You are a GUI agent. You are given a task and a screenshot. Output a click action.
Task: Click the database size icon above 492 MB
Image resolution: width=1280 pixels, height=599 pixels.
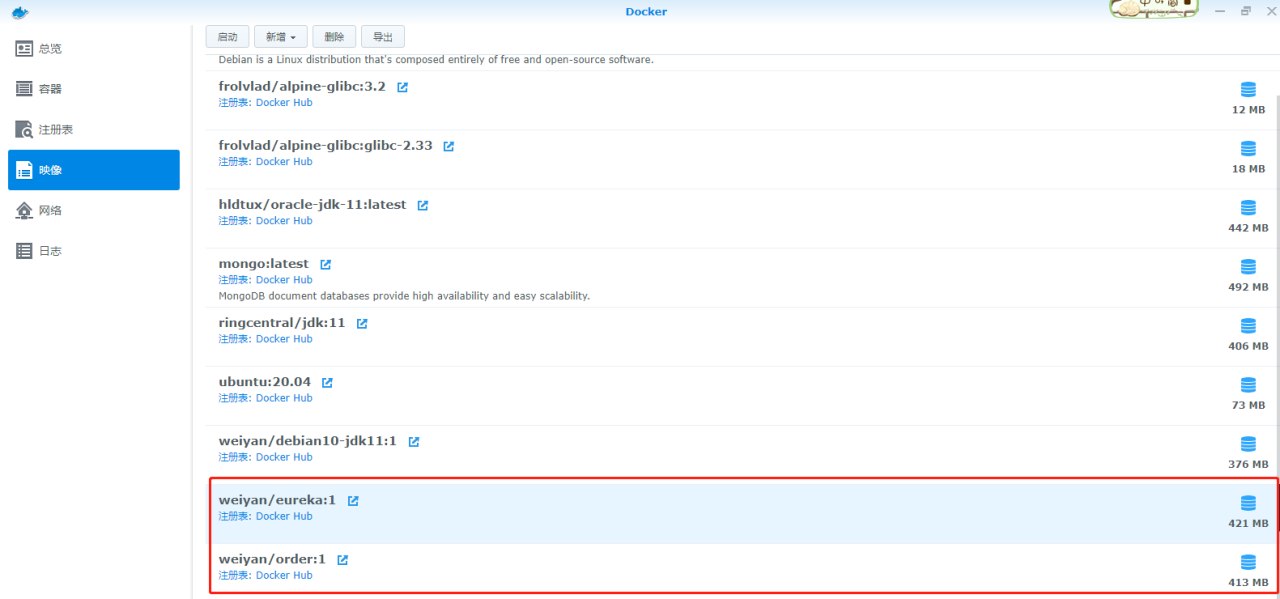[x=1248, y=267]
